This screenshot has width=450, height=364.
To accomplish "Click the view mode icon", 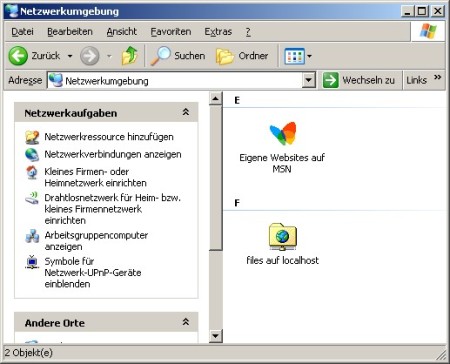I will 294,56.
